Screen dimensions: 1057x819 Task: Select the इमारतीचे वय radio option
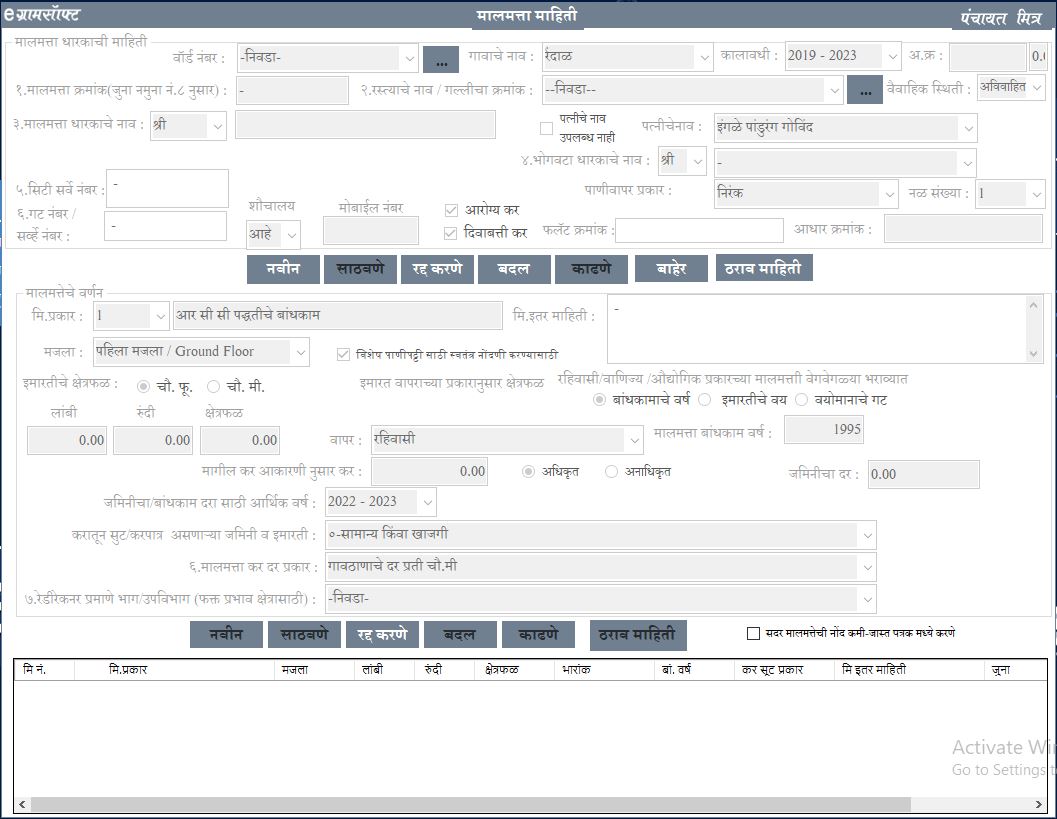pos(705,400)
